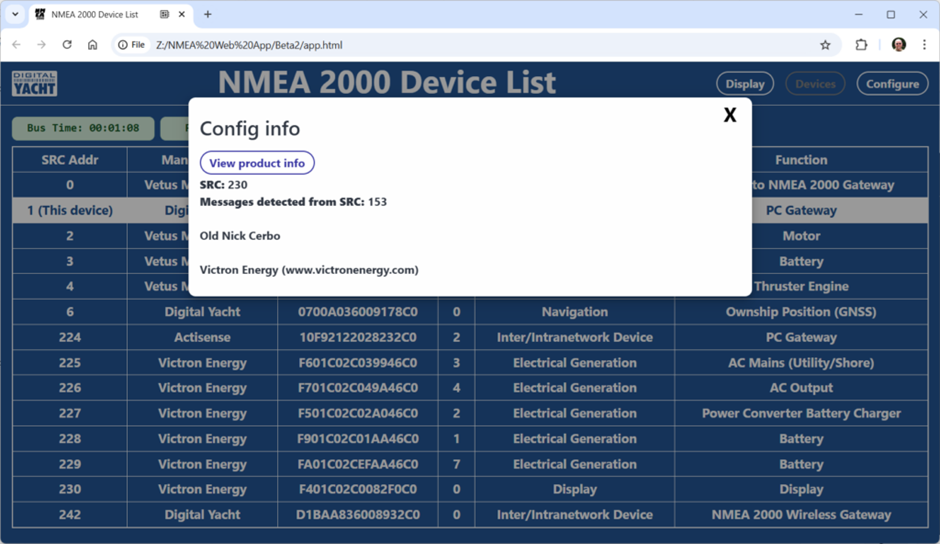Reload the page with the refresh icon
Screen dimensions: 940x544
tap(67, 45)
